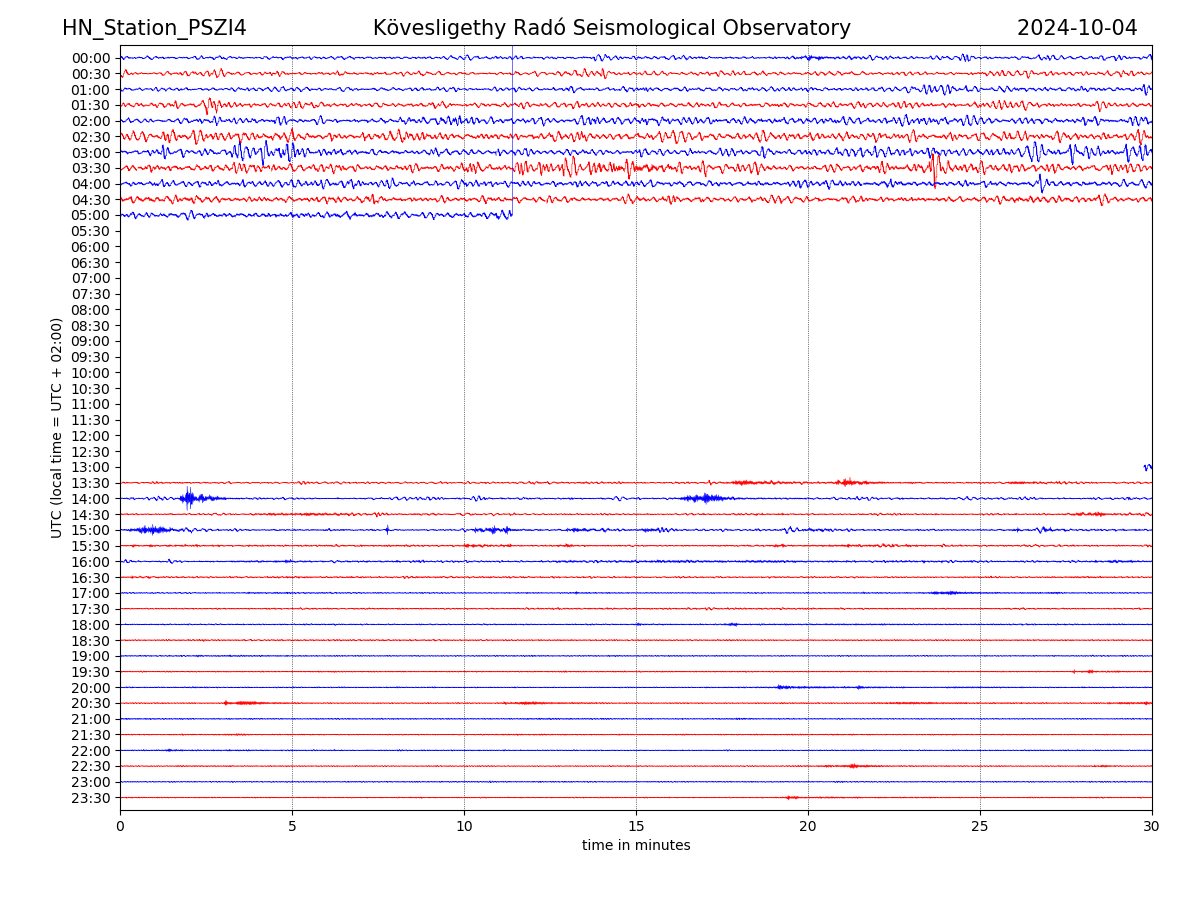Click the vertical UTC local time axis label
The width and height of the screenshot is (1200, 900).
click(x=57, y=427)
